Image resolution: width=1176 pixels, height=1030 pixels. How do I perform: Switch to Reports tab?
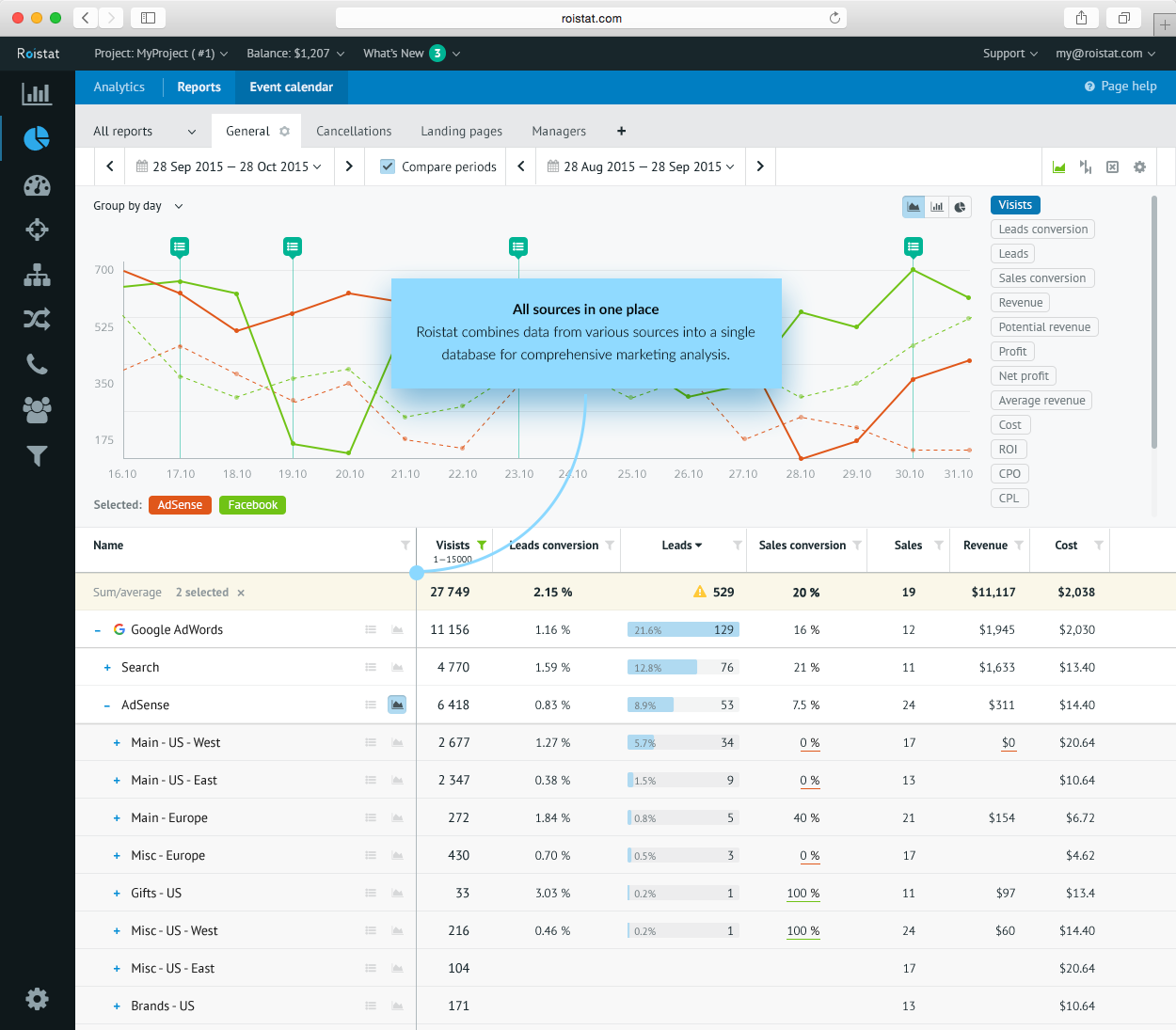199,87
